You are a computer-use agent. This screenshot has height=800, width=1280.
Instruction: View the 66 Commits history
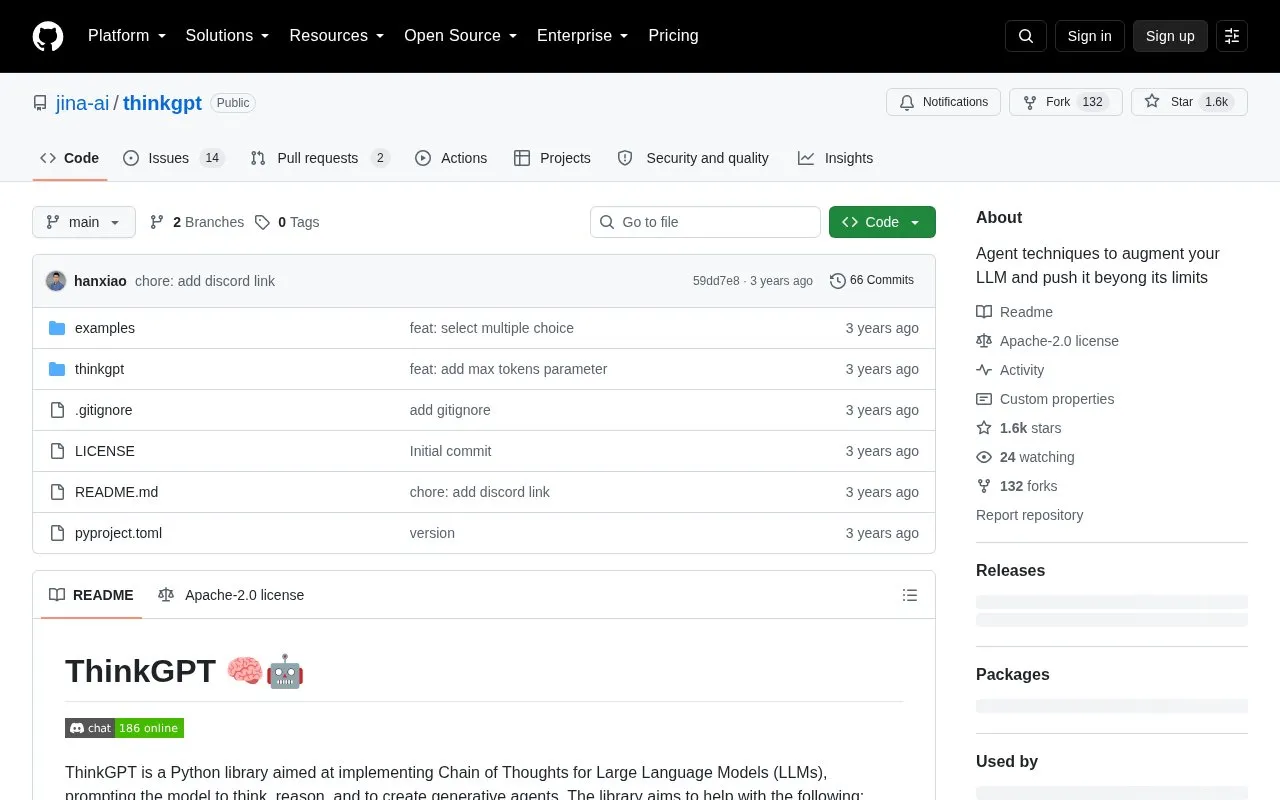(872, 281)
